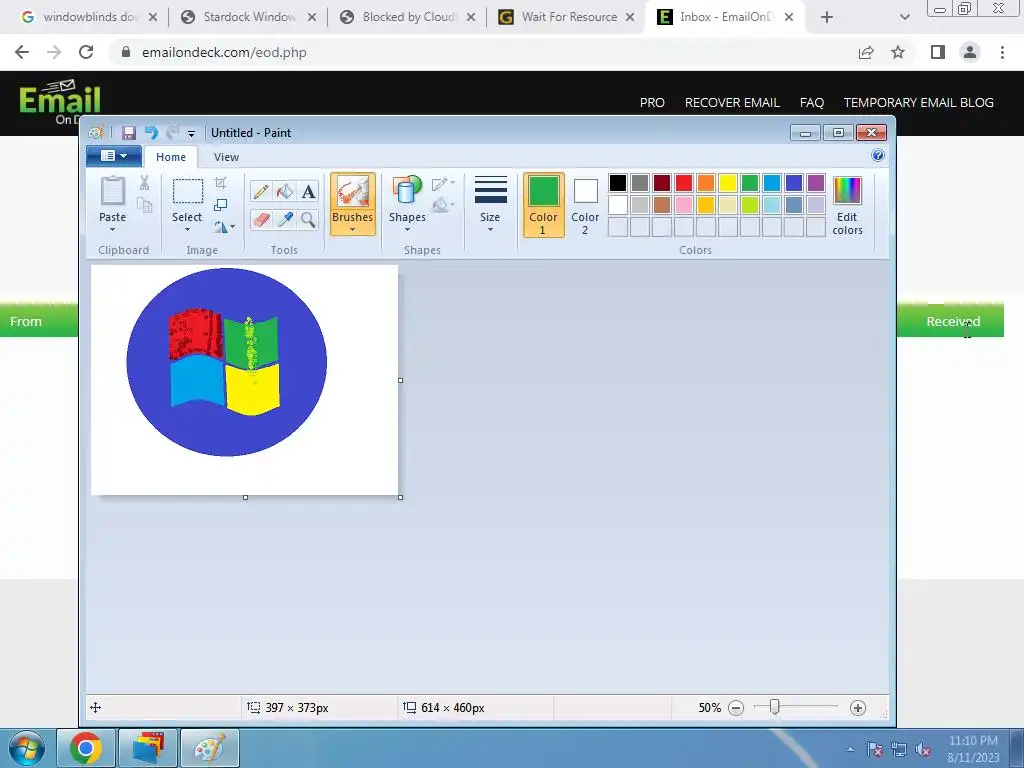Click the Edit colors rainbow icon
This screenshot has height=768, width=1024.
pyautogui.click(x=847, y=191)
